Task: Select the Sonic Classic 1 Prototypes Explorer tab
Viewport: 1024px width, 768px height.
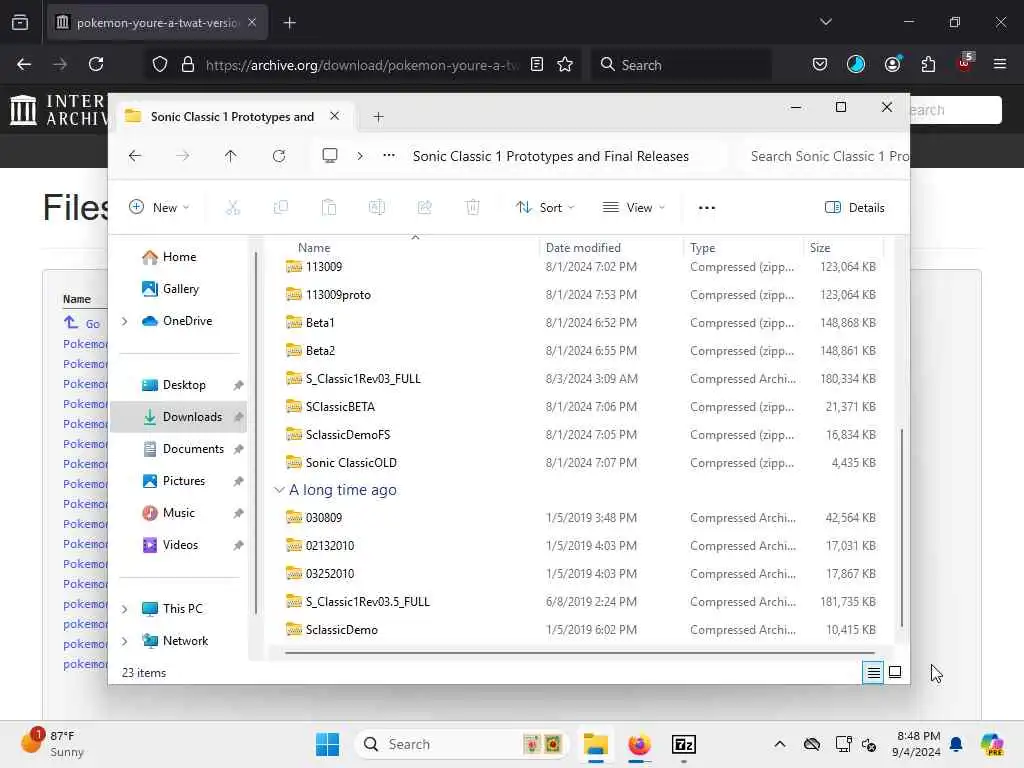Action: click(x=232, y=117)
